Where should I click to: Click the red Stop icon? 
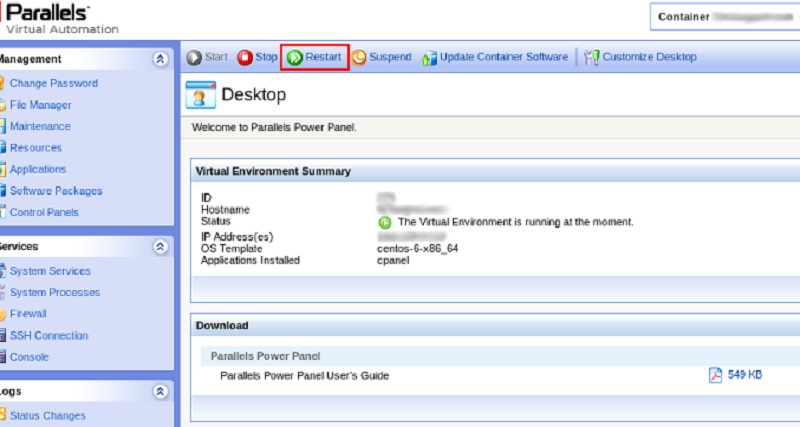point(245,57)
